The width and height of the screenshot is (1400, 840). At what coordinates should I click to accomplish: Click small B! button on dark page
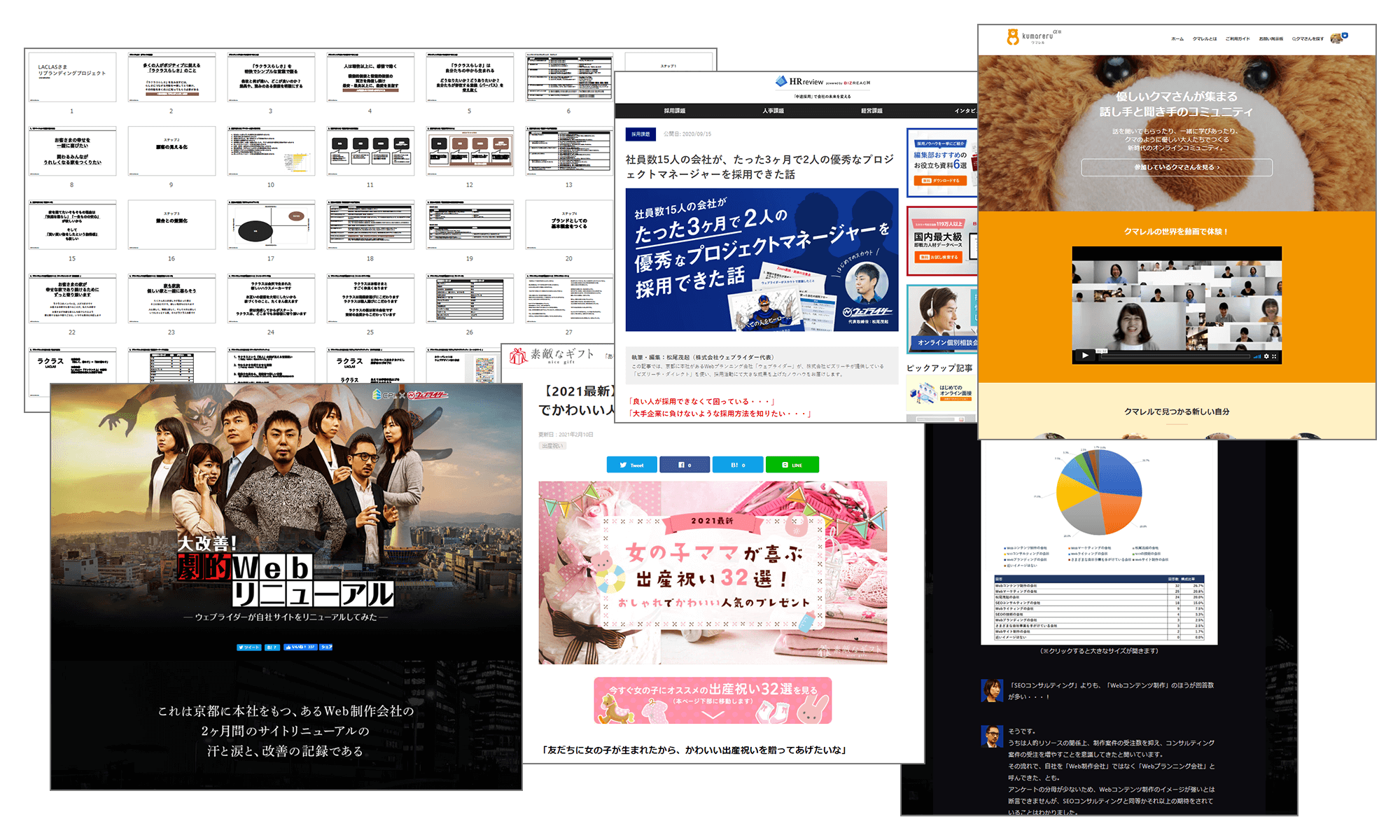coord(272,647)
